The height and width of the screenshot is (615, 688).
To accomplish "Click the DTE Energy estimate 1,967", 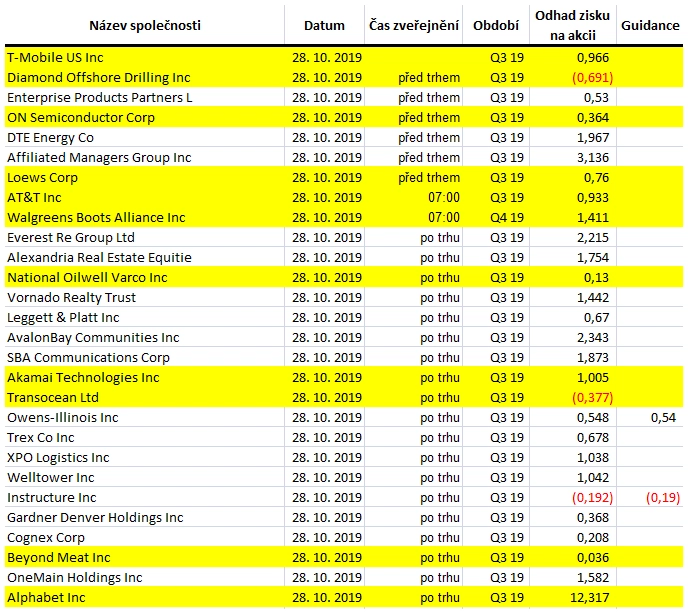I will point(593,138).
